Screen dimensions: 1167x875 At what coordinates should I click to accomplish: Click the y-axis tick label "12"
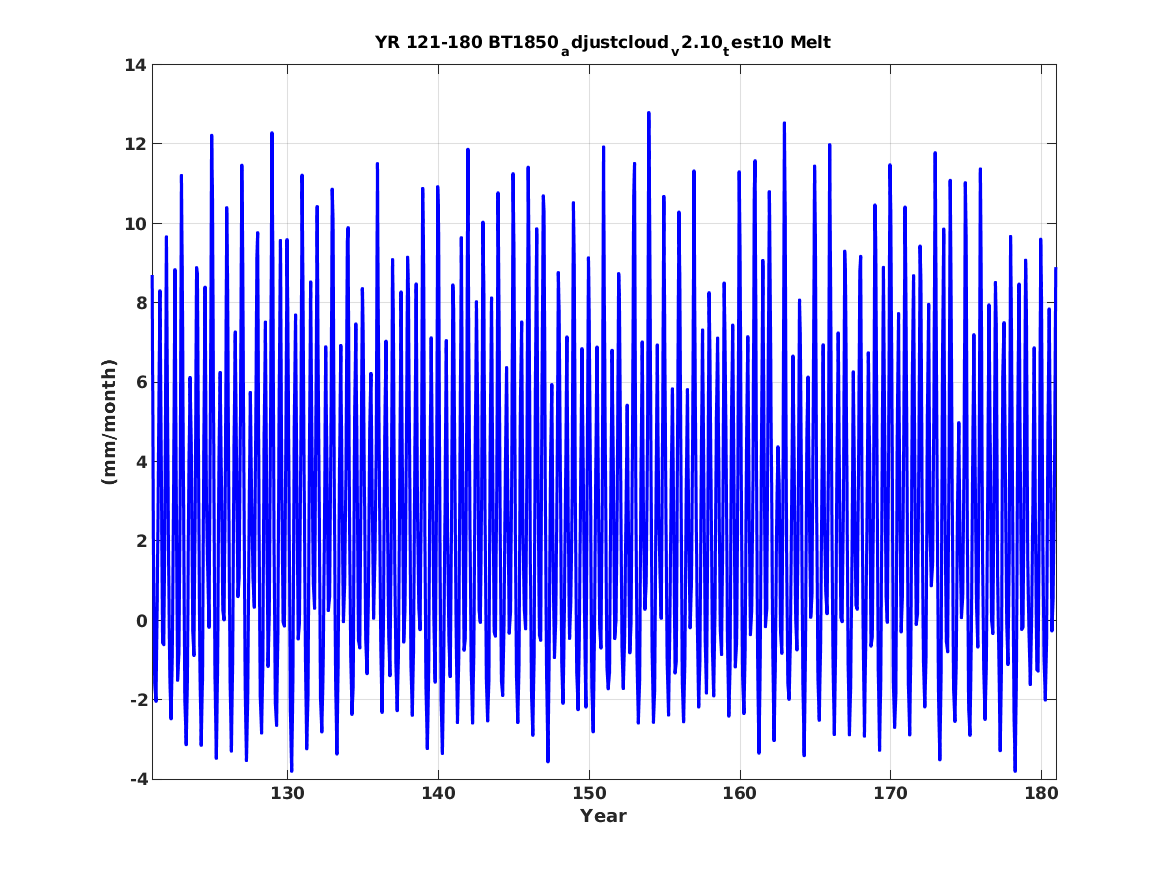[x=135, y=144]
